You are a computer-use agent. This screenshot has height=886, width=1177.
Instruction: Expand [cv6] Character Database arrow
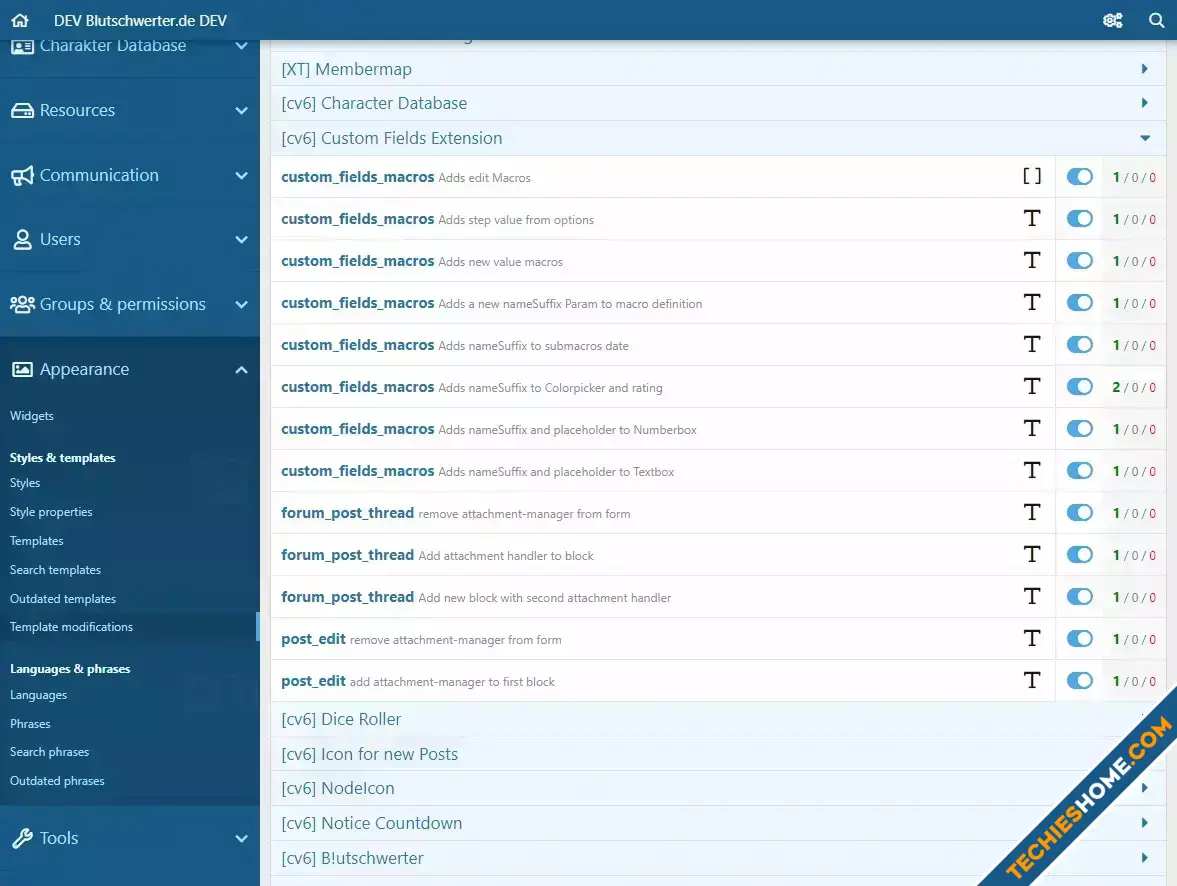[1145, 103]
